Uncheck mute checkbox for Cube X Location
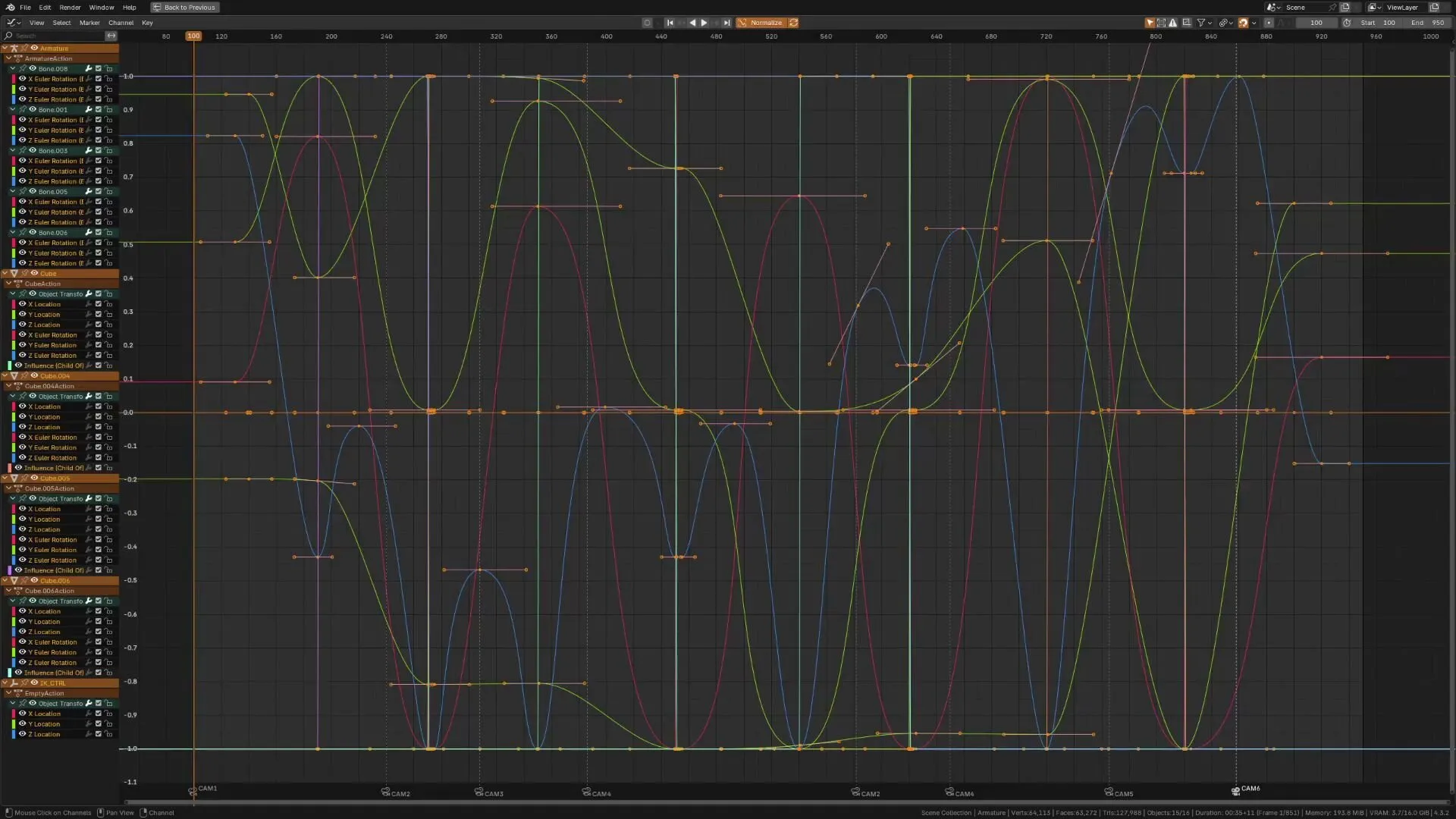Viewport: 1456px width, 819px height. 99,304
